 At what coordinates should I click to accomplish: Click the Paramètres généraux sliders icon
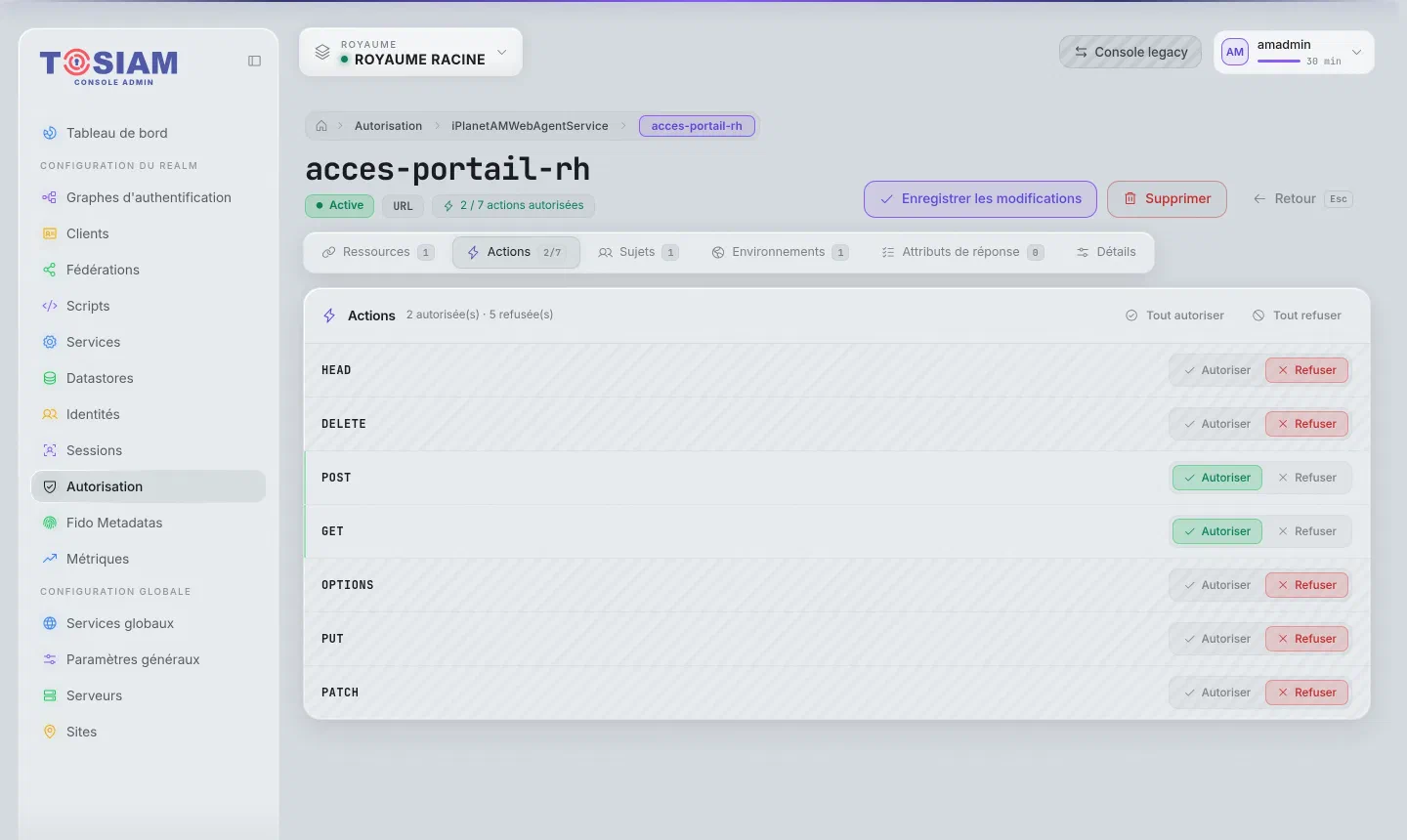50,659
